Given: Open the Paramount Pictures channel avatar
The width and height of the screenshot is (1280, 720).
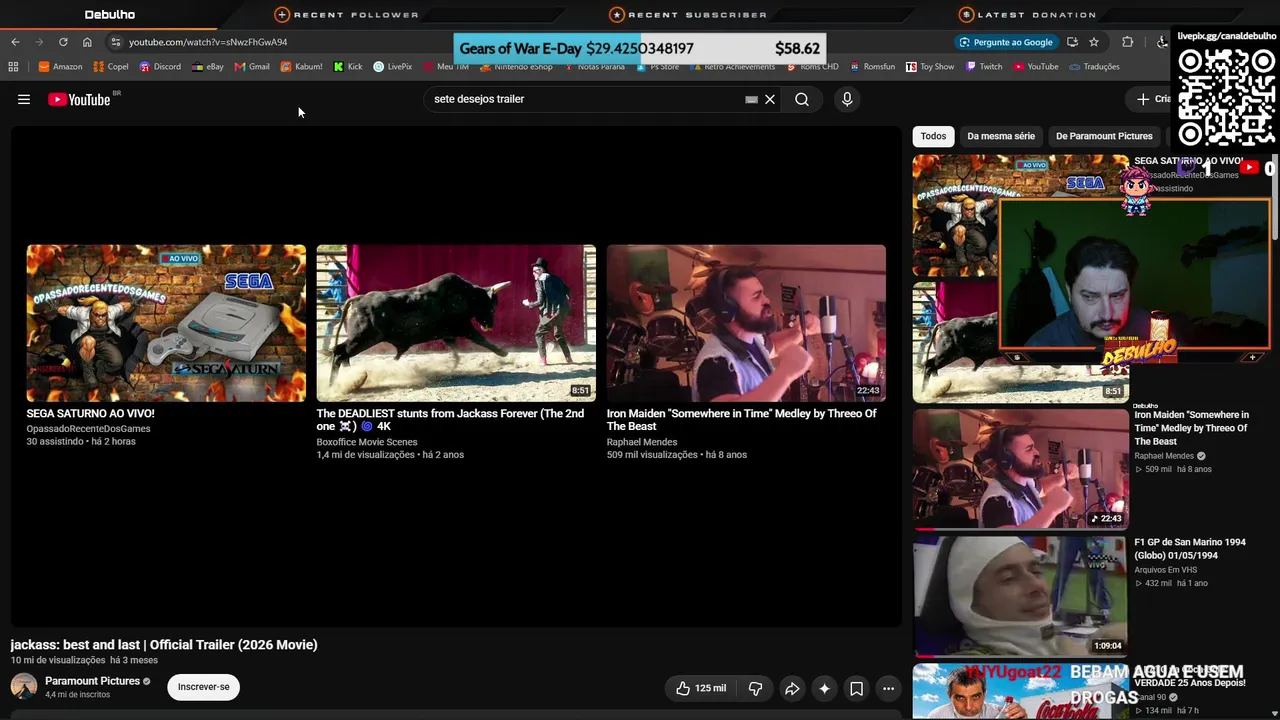Looking at the screenshot, I should pyautogui.click(x=24, y=687).
